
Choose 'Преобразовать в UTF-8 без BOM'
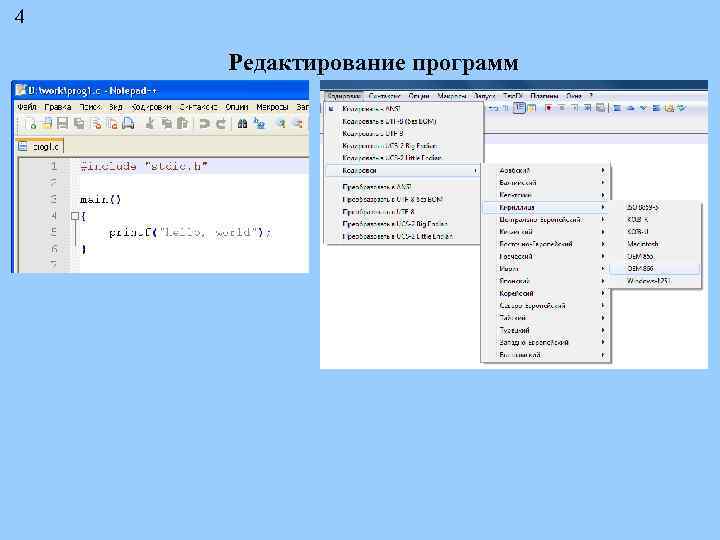click(x=404, y=199)
